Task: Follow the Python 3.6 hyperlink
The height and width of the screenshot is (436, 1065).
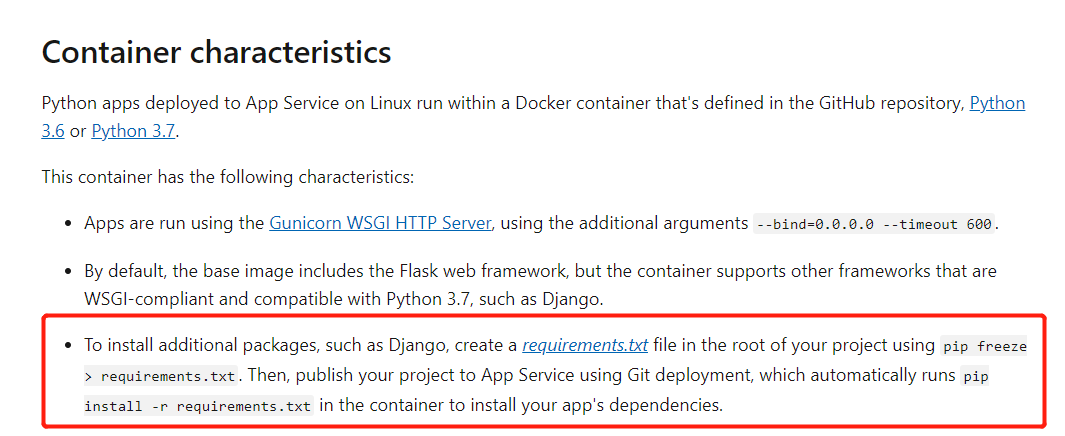Action: pos(996,104)
